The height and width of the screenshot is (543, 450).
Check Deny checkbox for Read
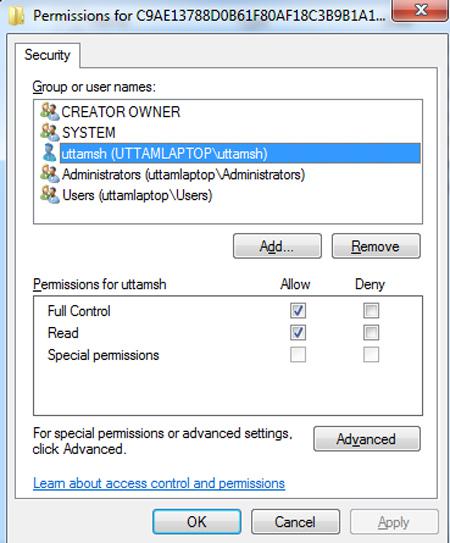pos(371,333)
